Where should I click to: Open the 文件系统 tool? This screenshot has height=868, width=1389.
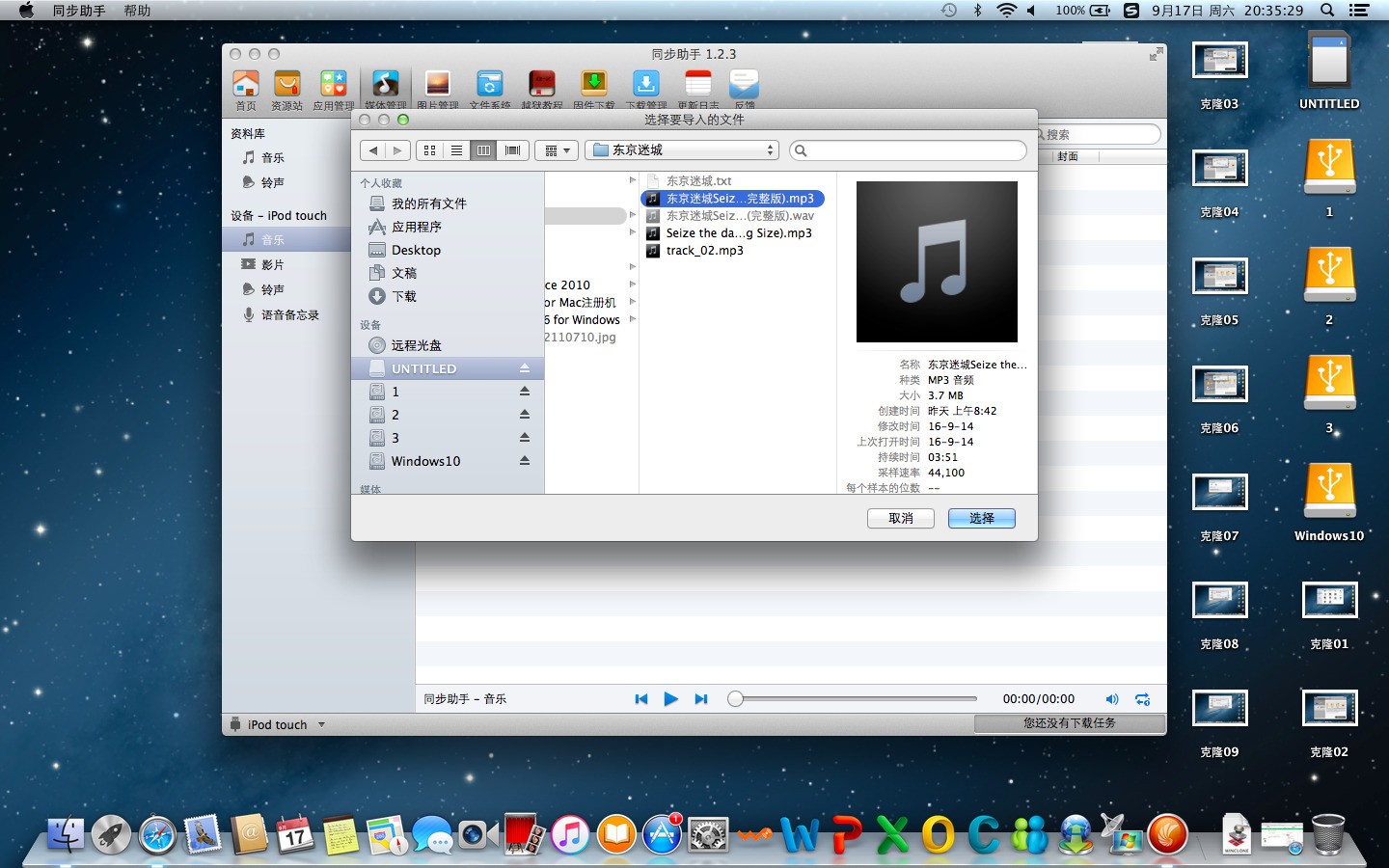[489, 87]
